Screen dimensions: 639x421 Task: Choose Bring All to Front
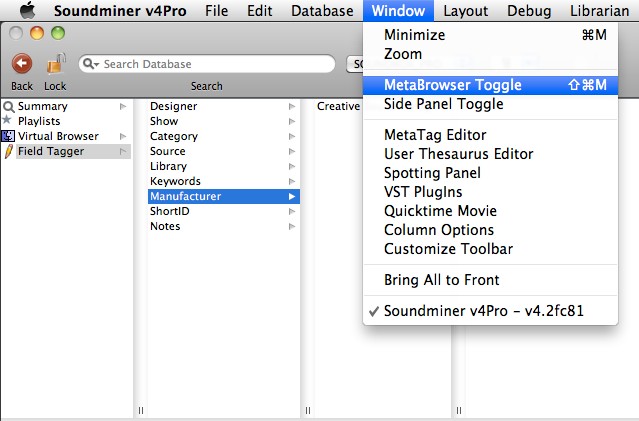(x=441, y=280)
